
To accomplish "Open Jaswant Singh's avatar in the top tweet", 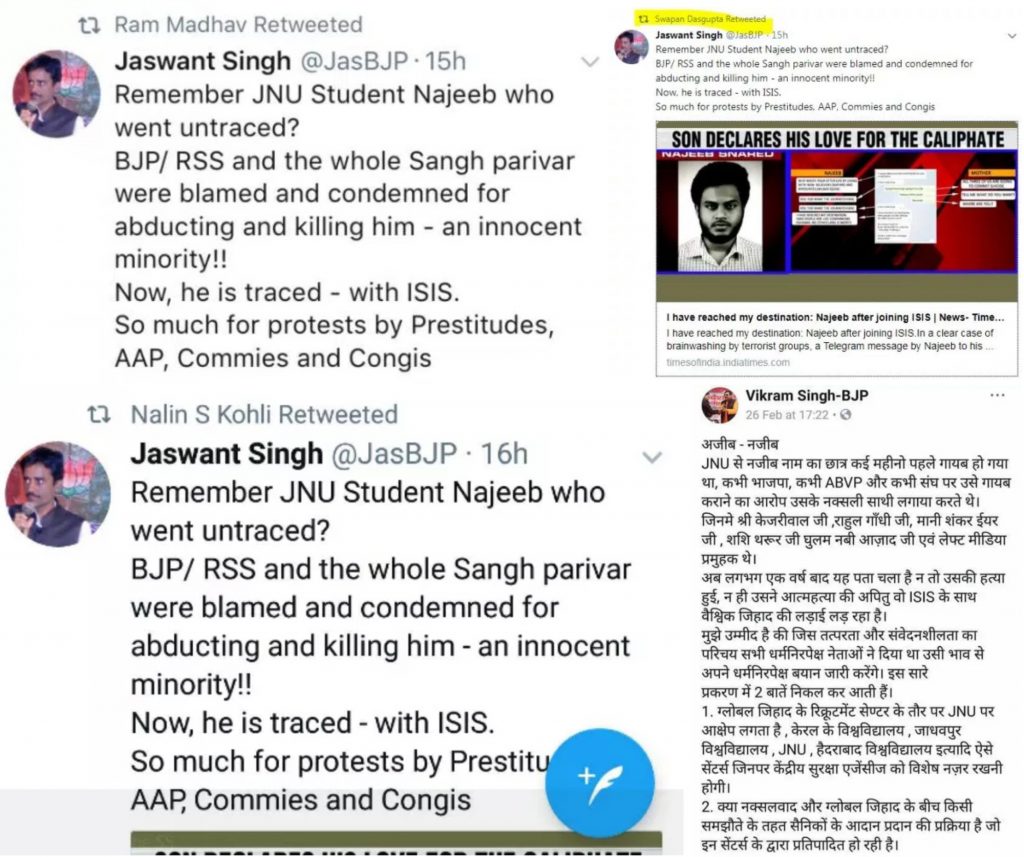I will click(57, 95).
